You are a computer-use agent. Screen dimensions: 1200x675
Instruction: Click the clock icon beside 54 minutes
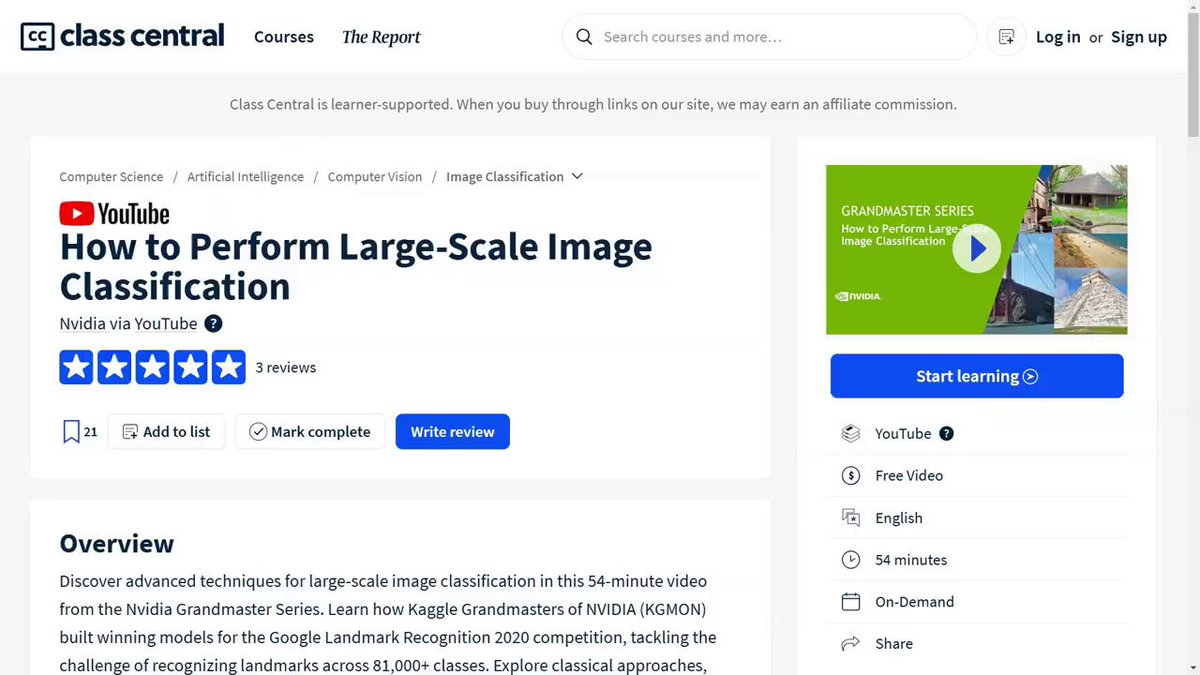pyautogui.click(x=851, y=560)
